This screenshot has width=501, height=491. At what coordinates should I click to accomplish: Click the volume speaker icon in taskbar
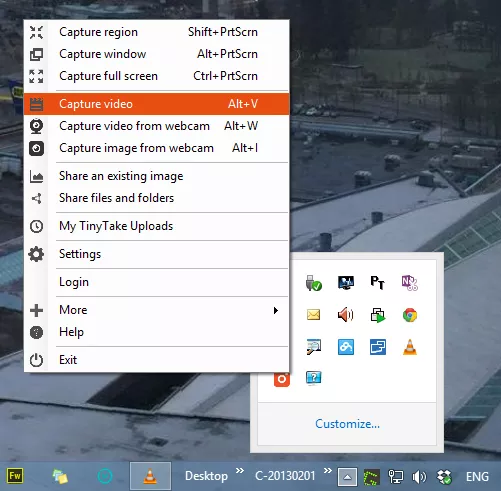point(419,477)
